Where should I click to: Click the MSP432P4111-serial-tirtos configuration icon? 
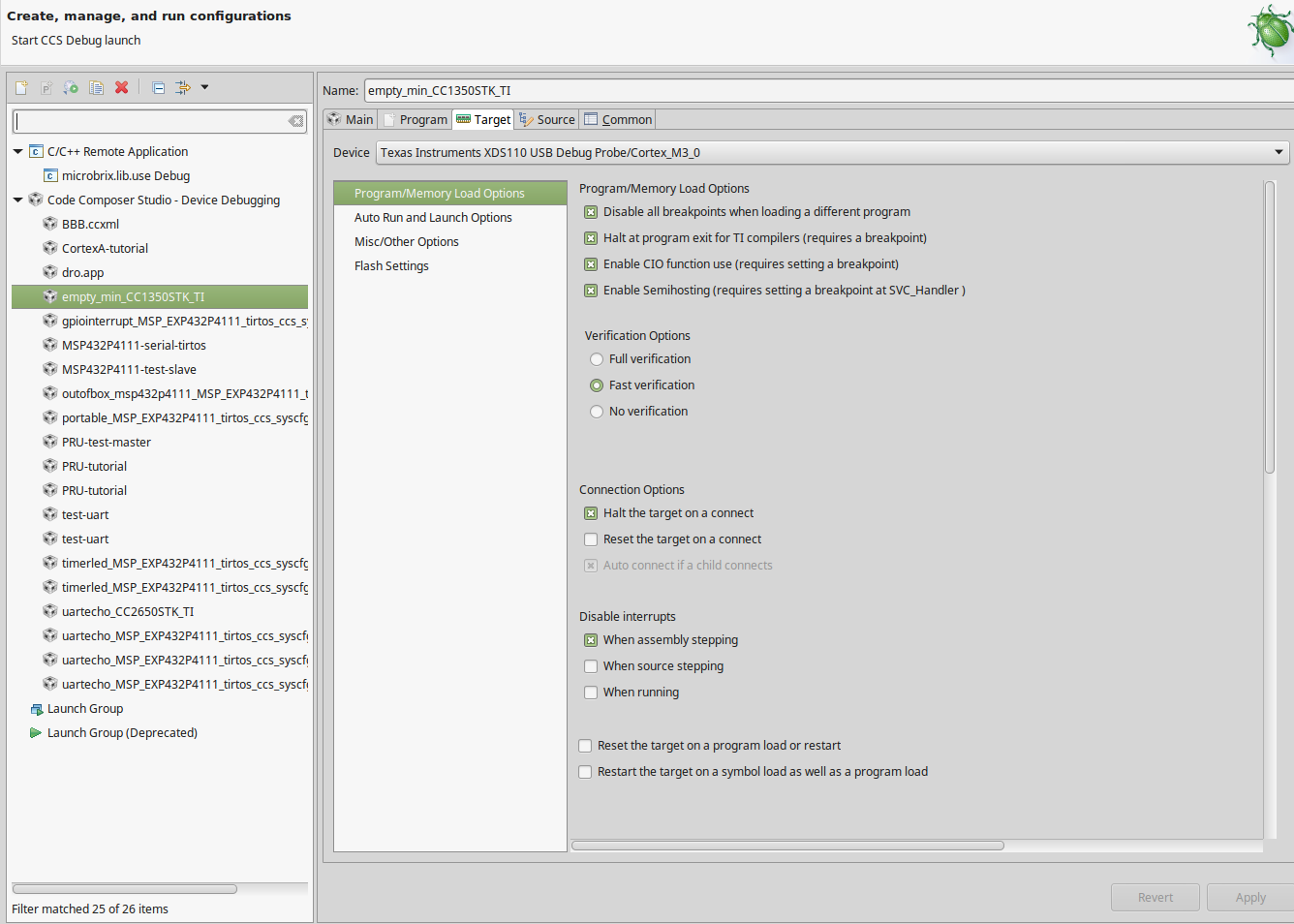50,345
